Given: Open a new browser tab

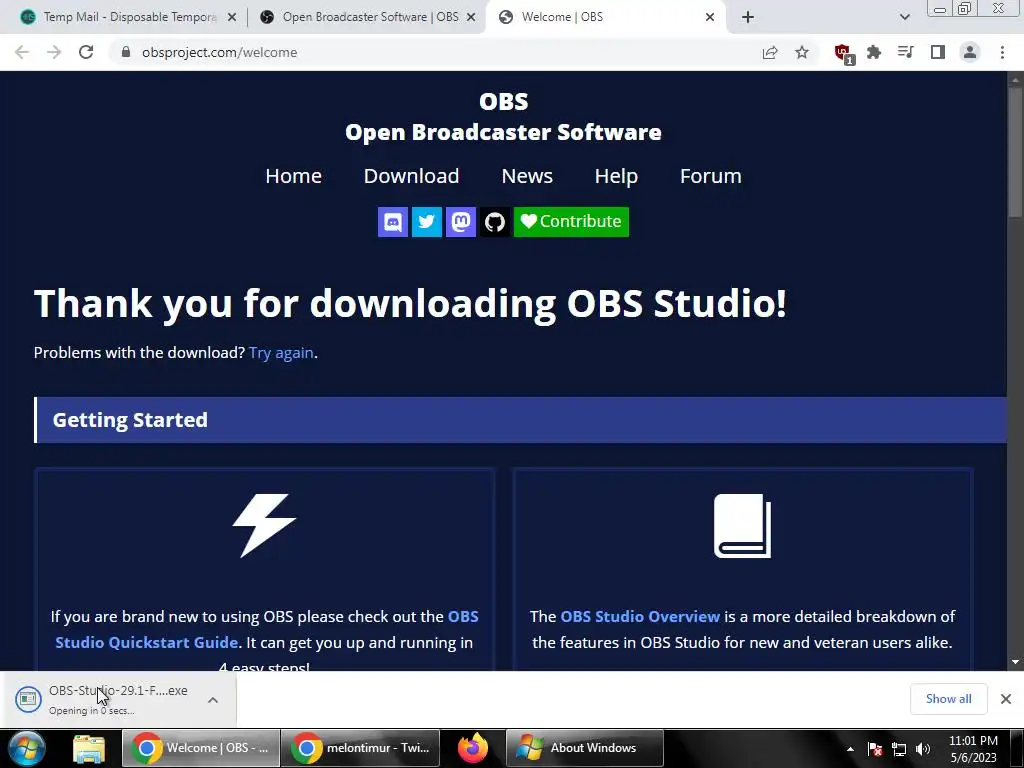Looking at the screenshot, I should [x=748, y=17].
